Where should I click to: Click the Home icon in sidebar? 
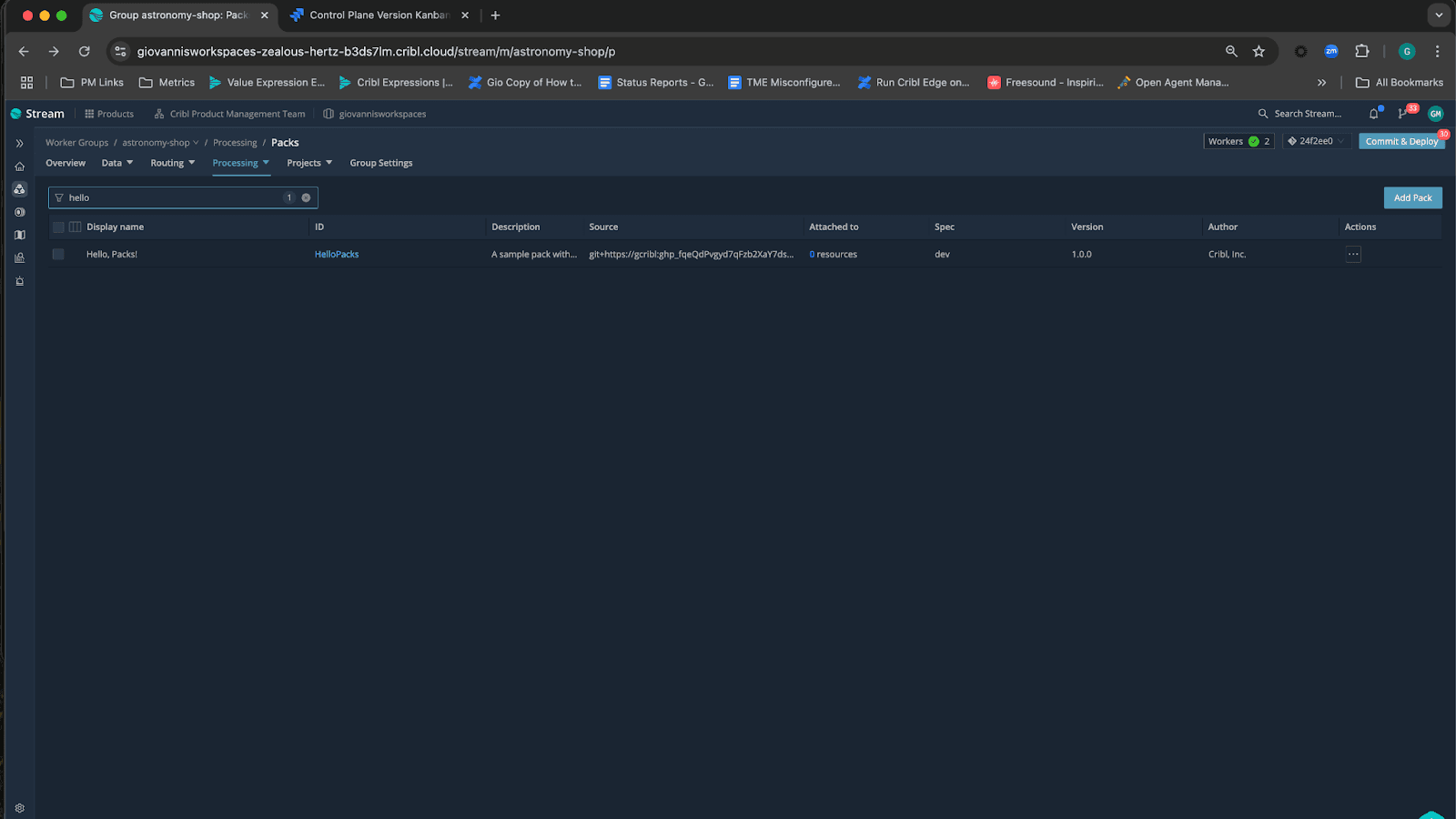19,167
